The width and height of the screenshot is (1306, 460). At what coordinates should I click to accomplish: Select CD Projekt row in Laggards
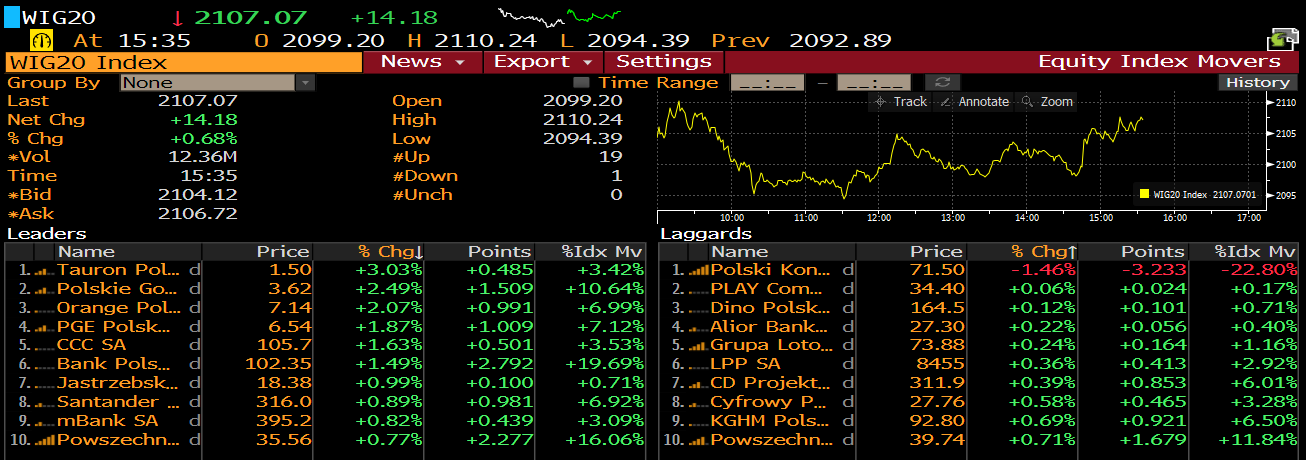pos(979,383)
